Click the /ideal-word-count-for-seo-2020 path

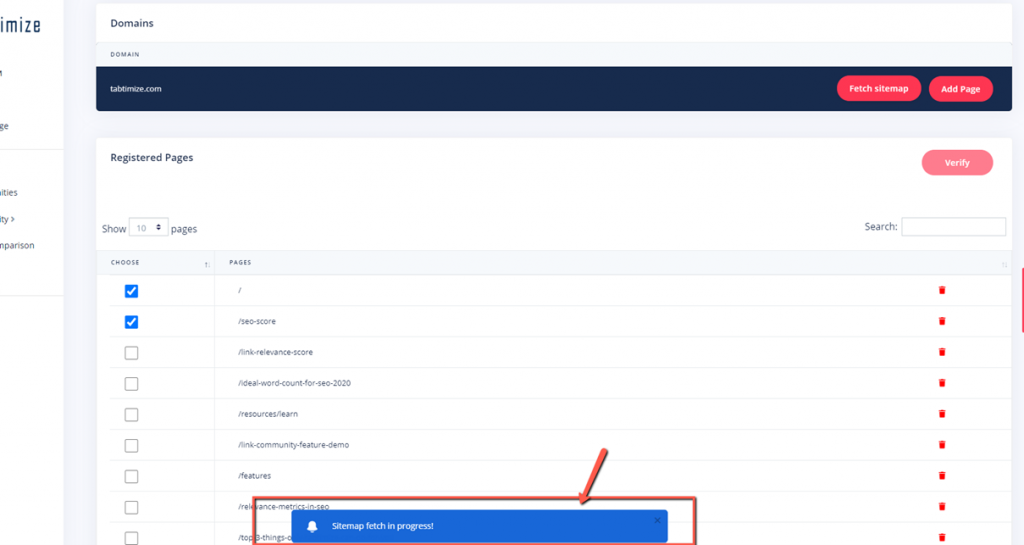tap(294, 383)
